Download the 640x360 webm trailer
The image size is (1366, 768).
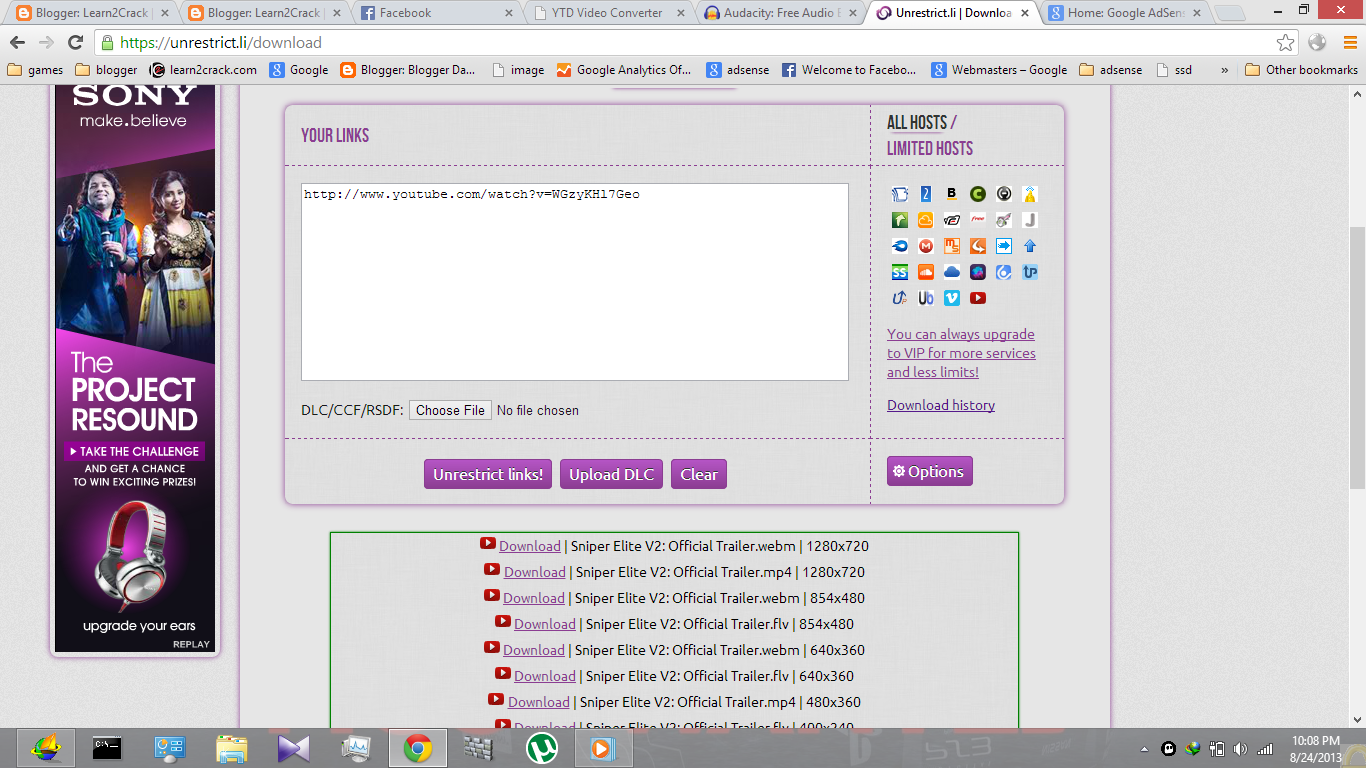tap(534, 650)
